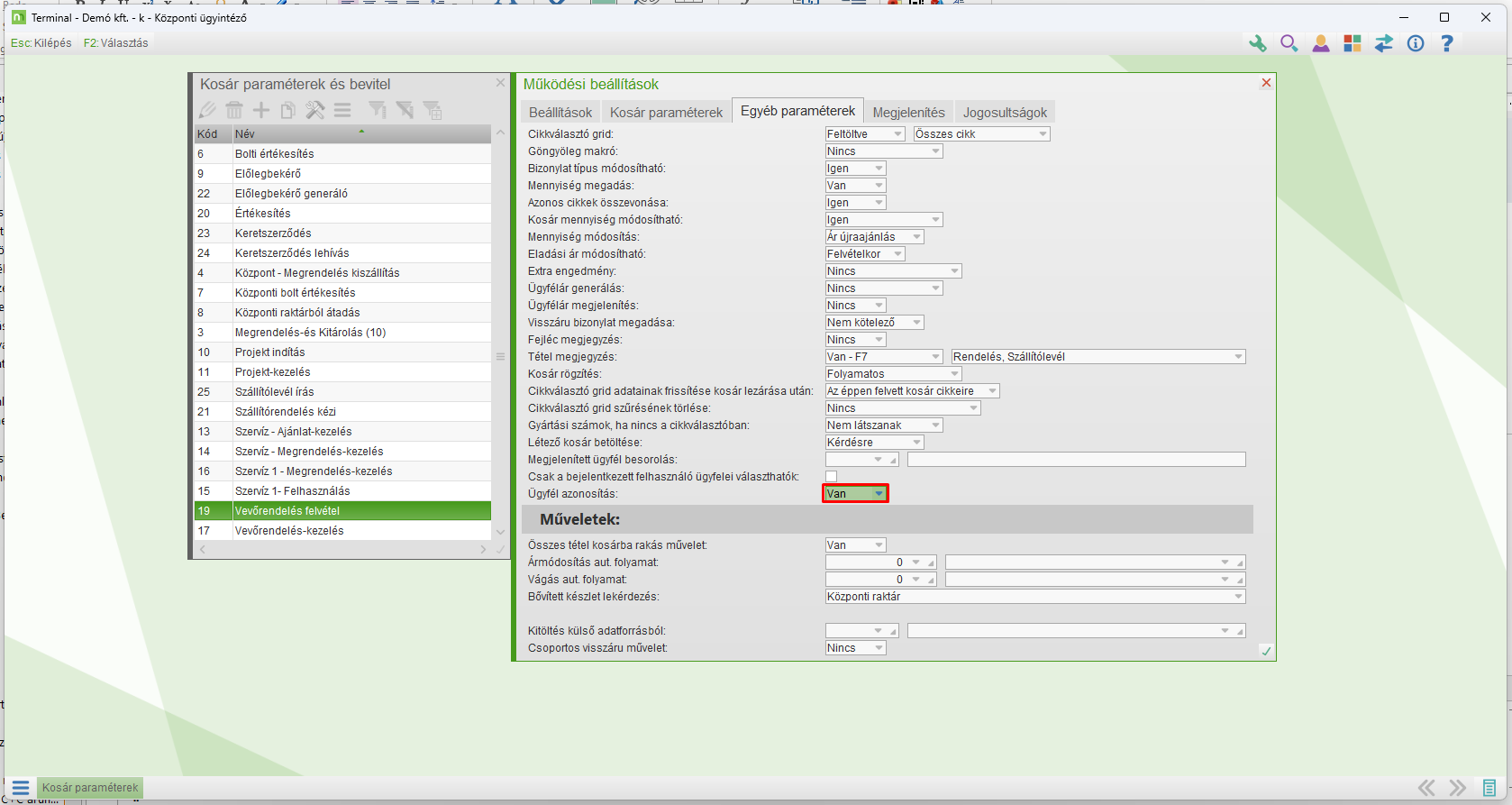Click the crossed-out funnel clear filter icon
This screenshot has width=1512, height=805.
pos(405,110)
